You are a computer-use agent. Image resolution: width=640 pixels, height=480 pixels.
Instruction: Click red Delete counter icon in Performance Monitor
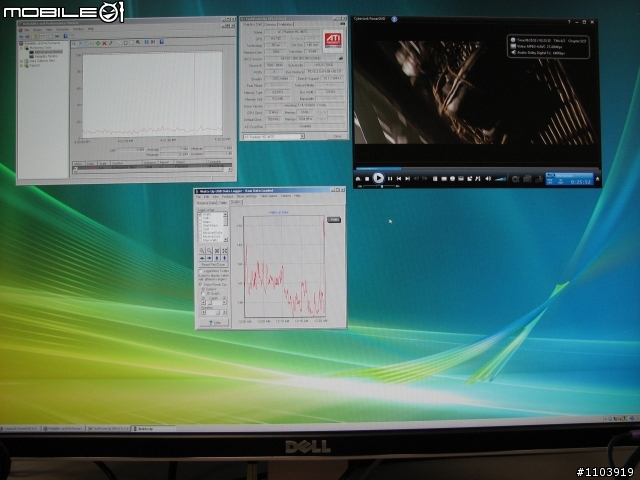[104, 43]
